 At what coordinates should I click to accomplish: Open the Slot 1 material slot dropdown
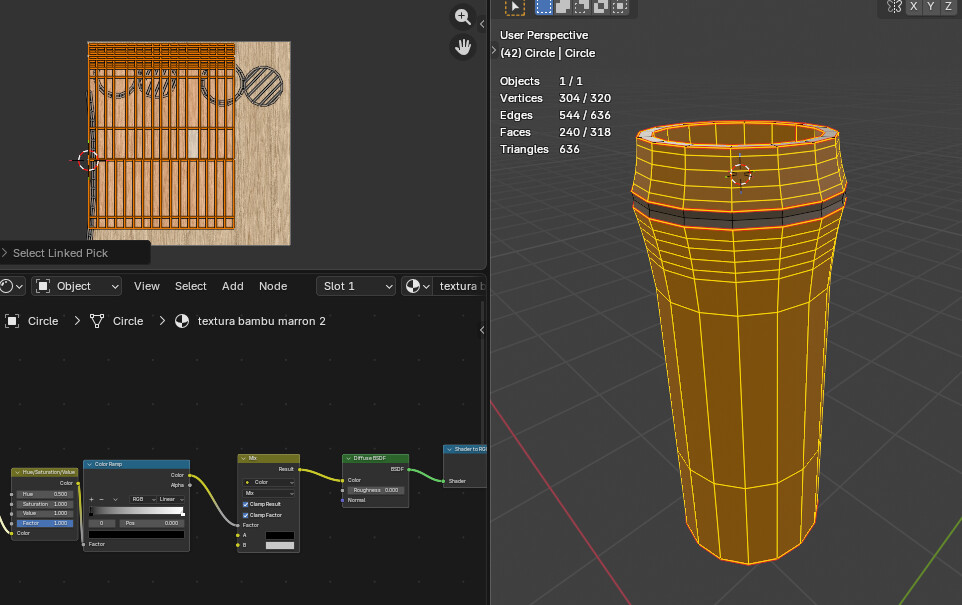[x=356, y=286]
